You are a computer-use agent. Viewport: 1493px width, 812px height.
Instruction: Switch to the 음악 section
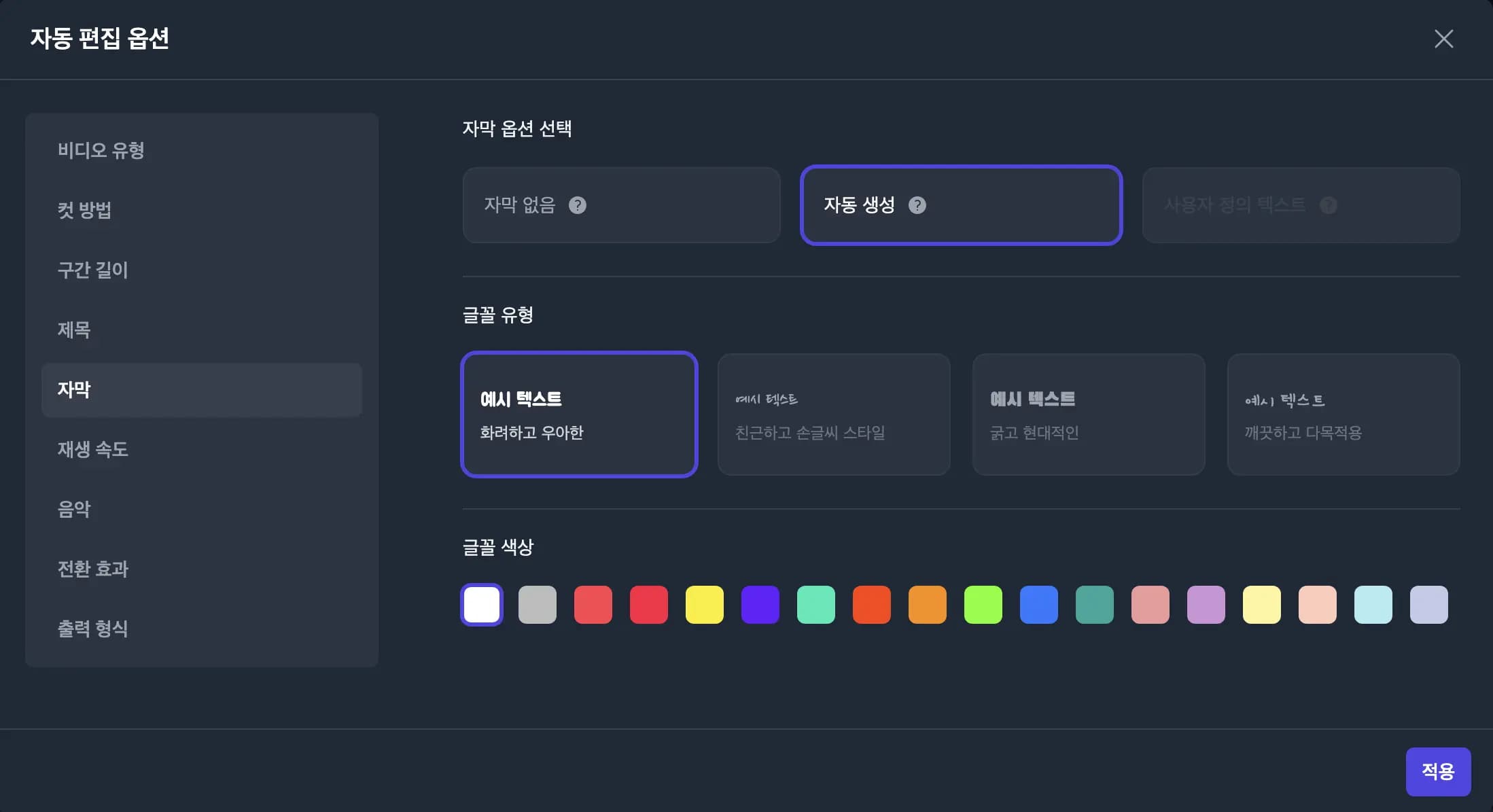(x=75, y=509)
